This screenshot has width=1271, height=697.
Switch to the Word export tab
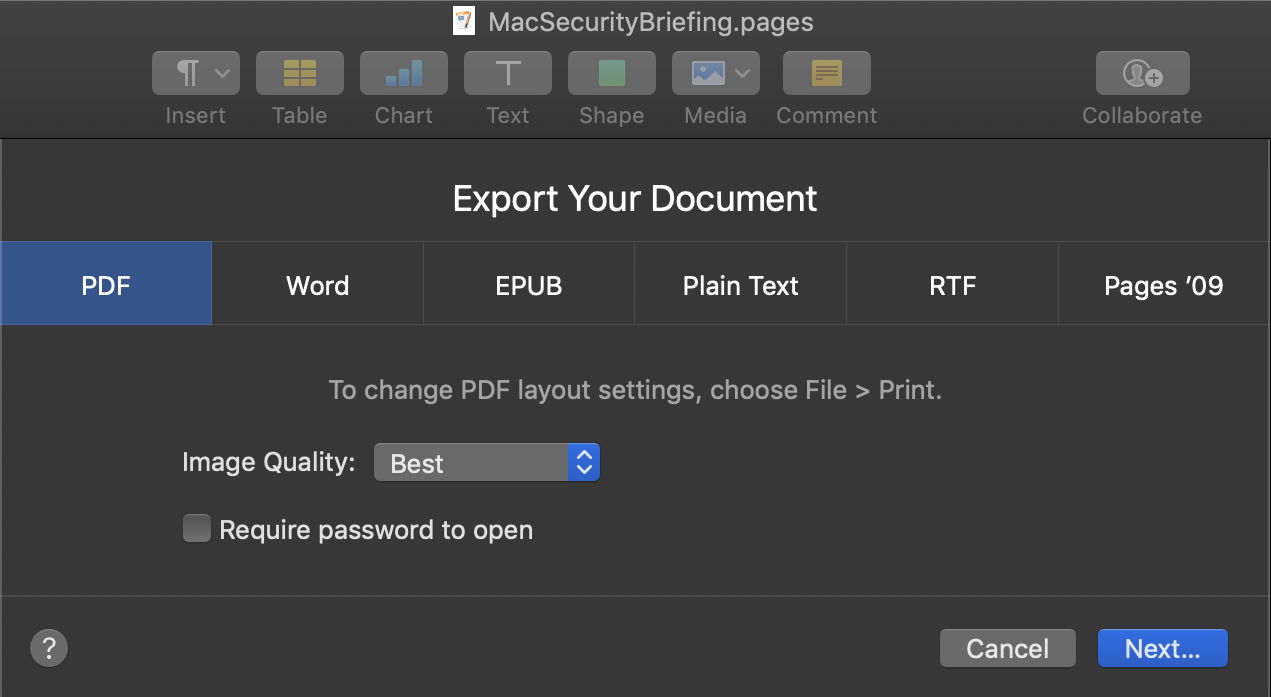pos(318,285)
